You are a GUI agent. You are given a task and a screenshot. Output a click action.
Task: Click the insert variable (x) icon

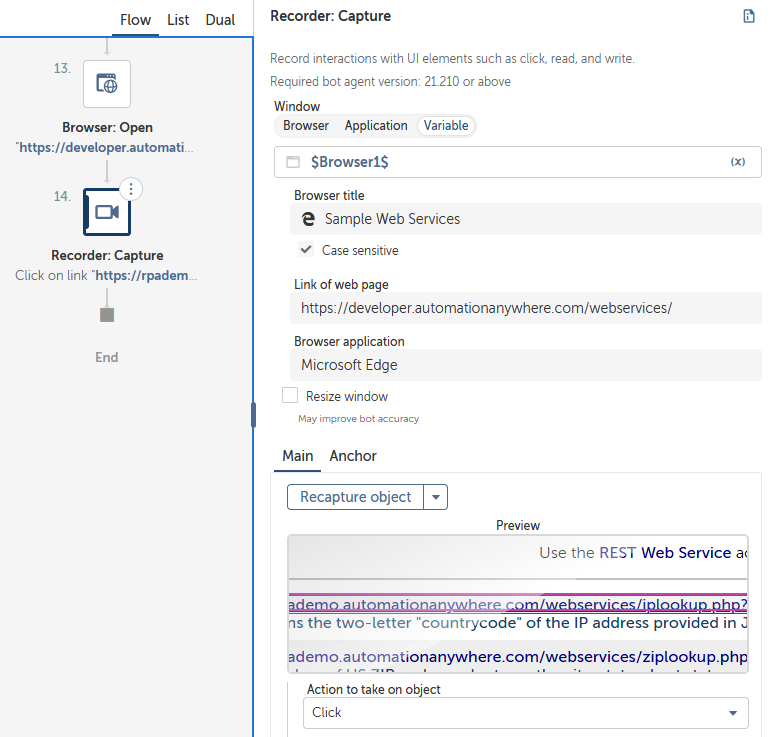[x=738, y=162]
